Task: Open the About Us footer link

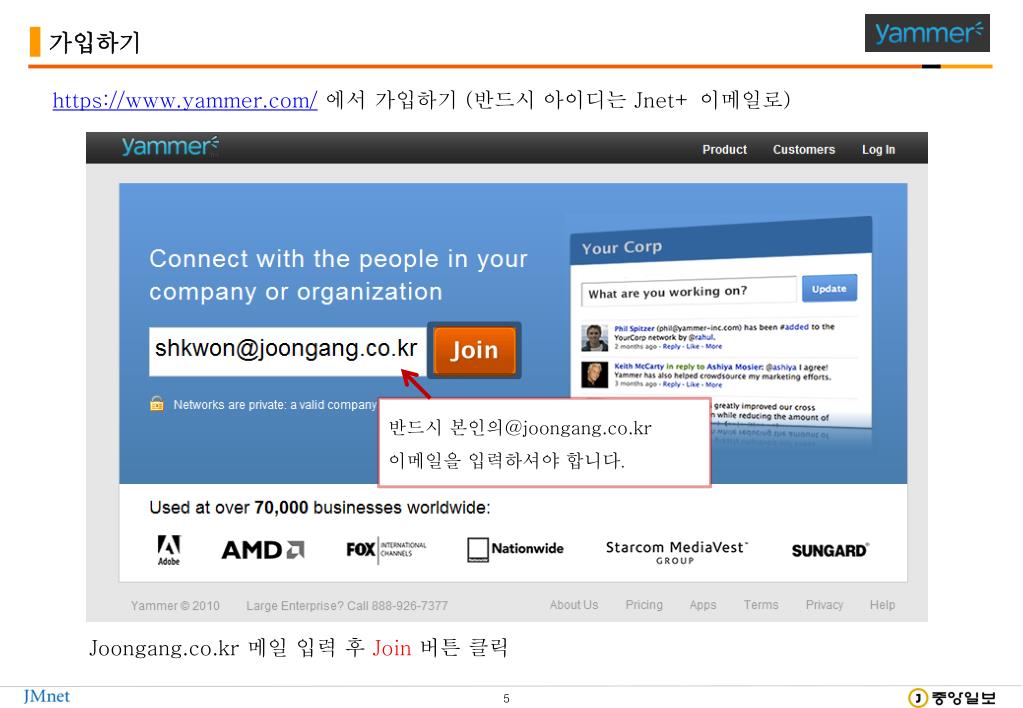Action: click(573, 605)
